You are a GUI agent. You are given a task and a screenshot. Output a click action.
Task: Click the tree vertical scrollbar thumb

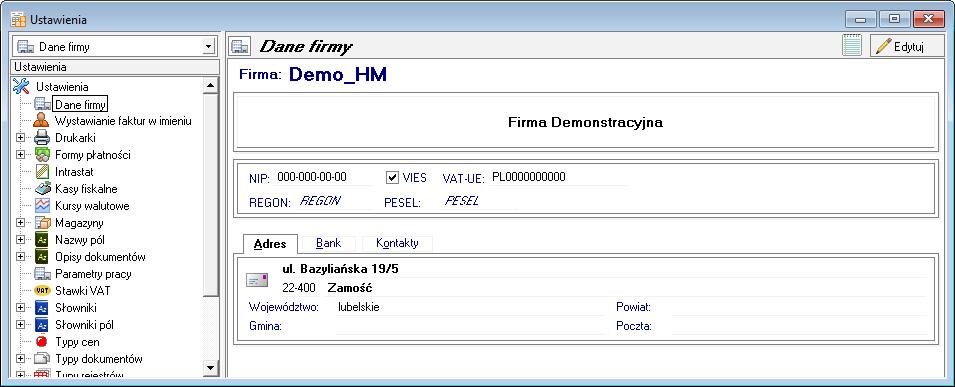(x=210, y=195)
